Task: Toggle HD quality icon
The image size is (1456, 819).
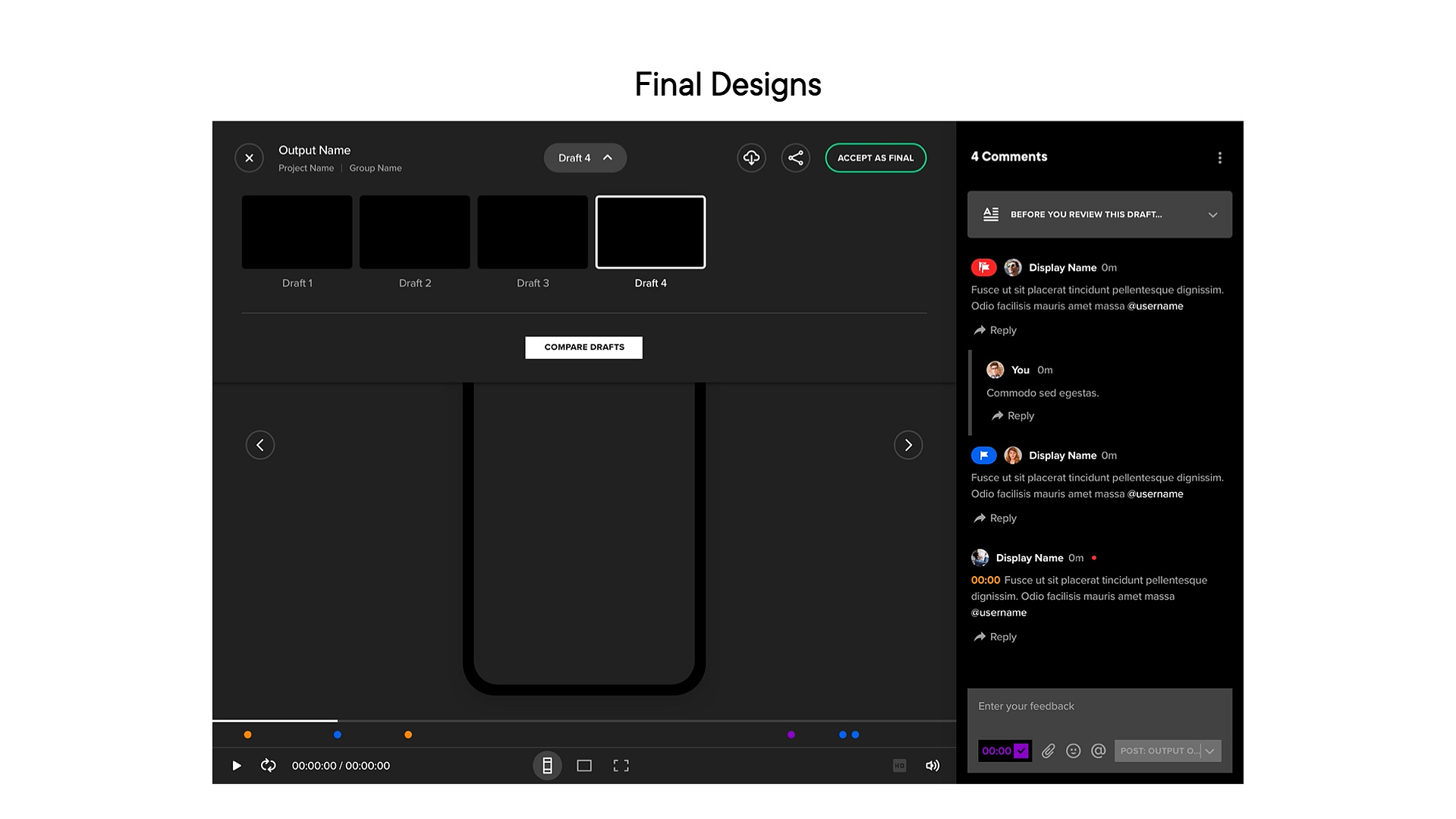Action: [x=900, y=766]
